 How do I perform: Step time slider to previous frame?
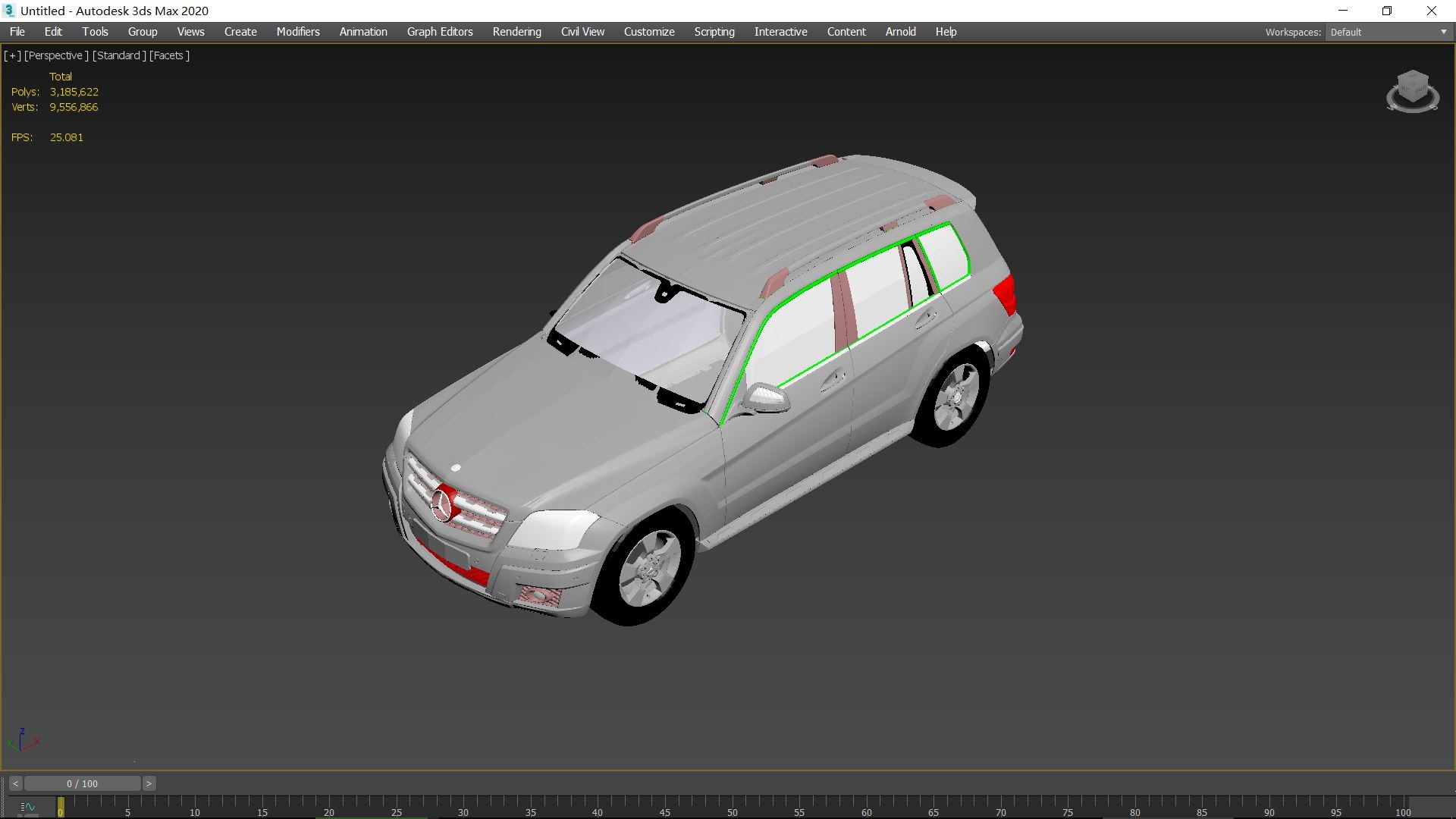click(x=15, y=783)
